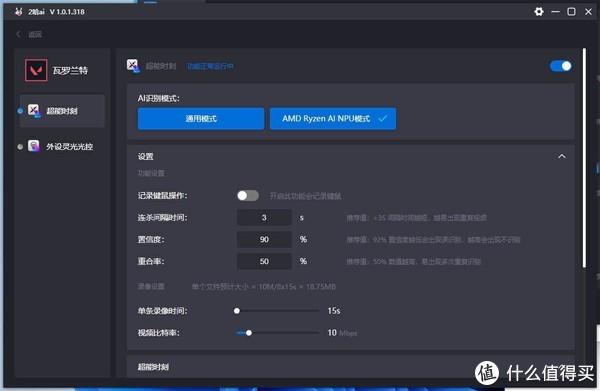
Task: Select 超能时刻 in the sidebar
Action: point(62,111)
